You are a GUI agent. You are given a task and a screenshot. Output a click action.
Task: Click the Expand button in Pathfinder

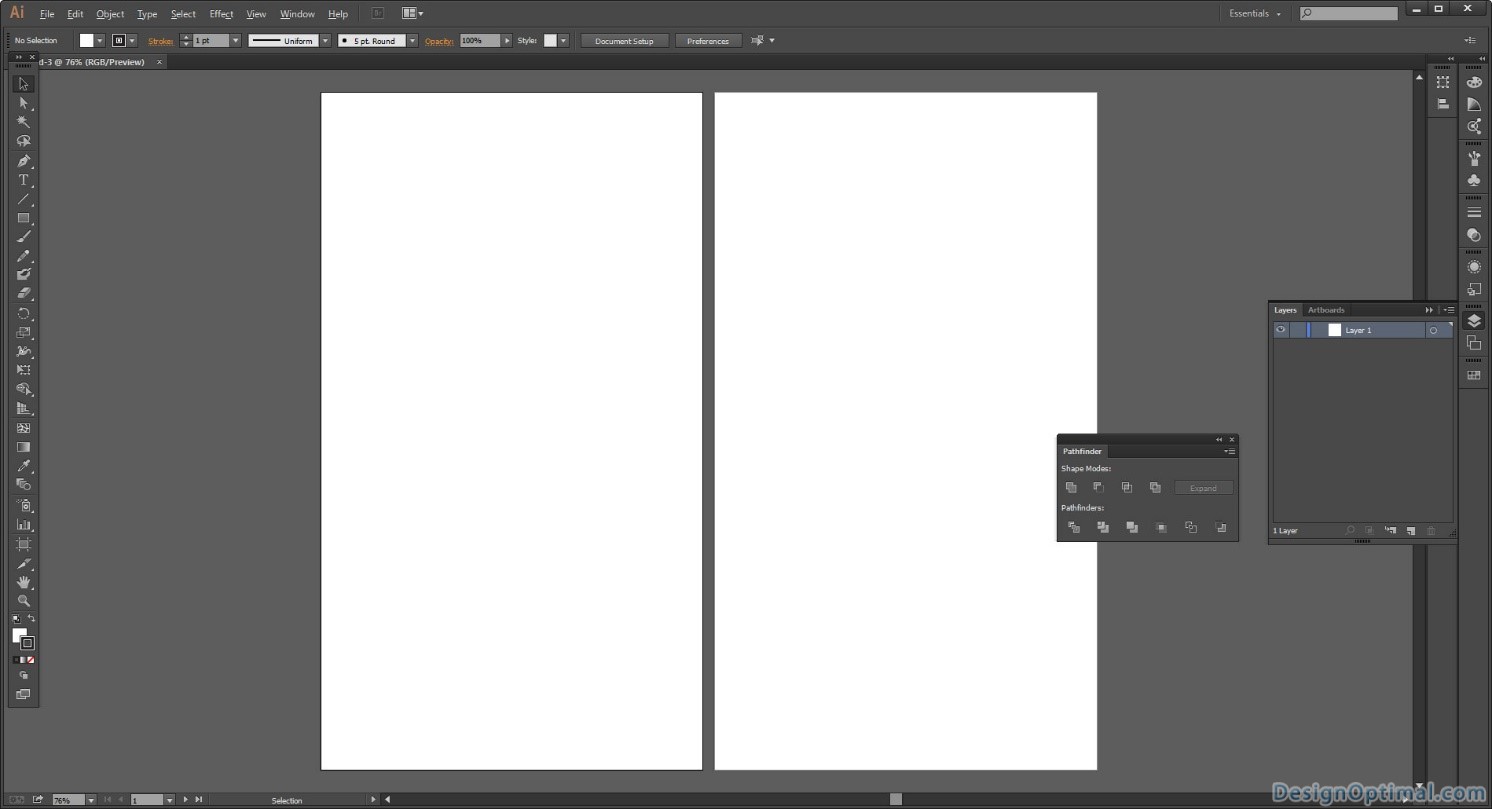(x=1203, y=488)
